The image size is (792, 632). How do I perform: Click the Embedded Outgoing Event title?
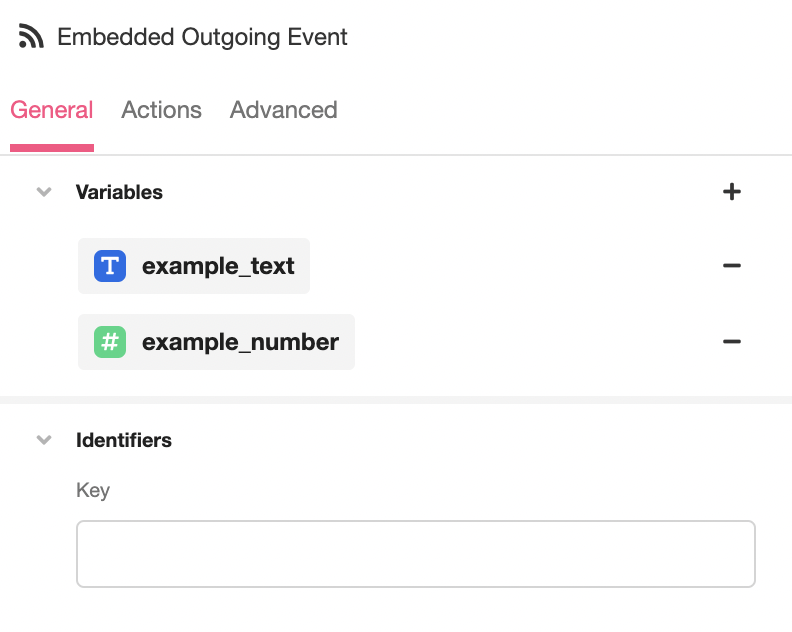point(202,37)
